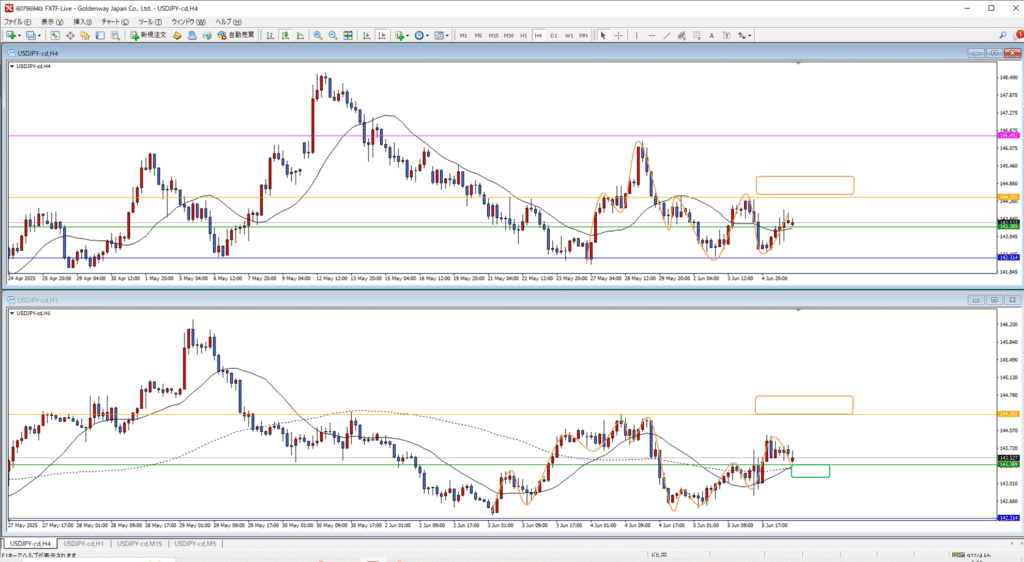The width and height of the screenshot is (1024, 562).
Task: Switch to the USDJPY-cd,M5 chart tab
Action: pos(195,543)
